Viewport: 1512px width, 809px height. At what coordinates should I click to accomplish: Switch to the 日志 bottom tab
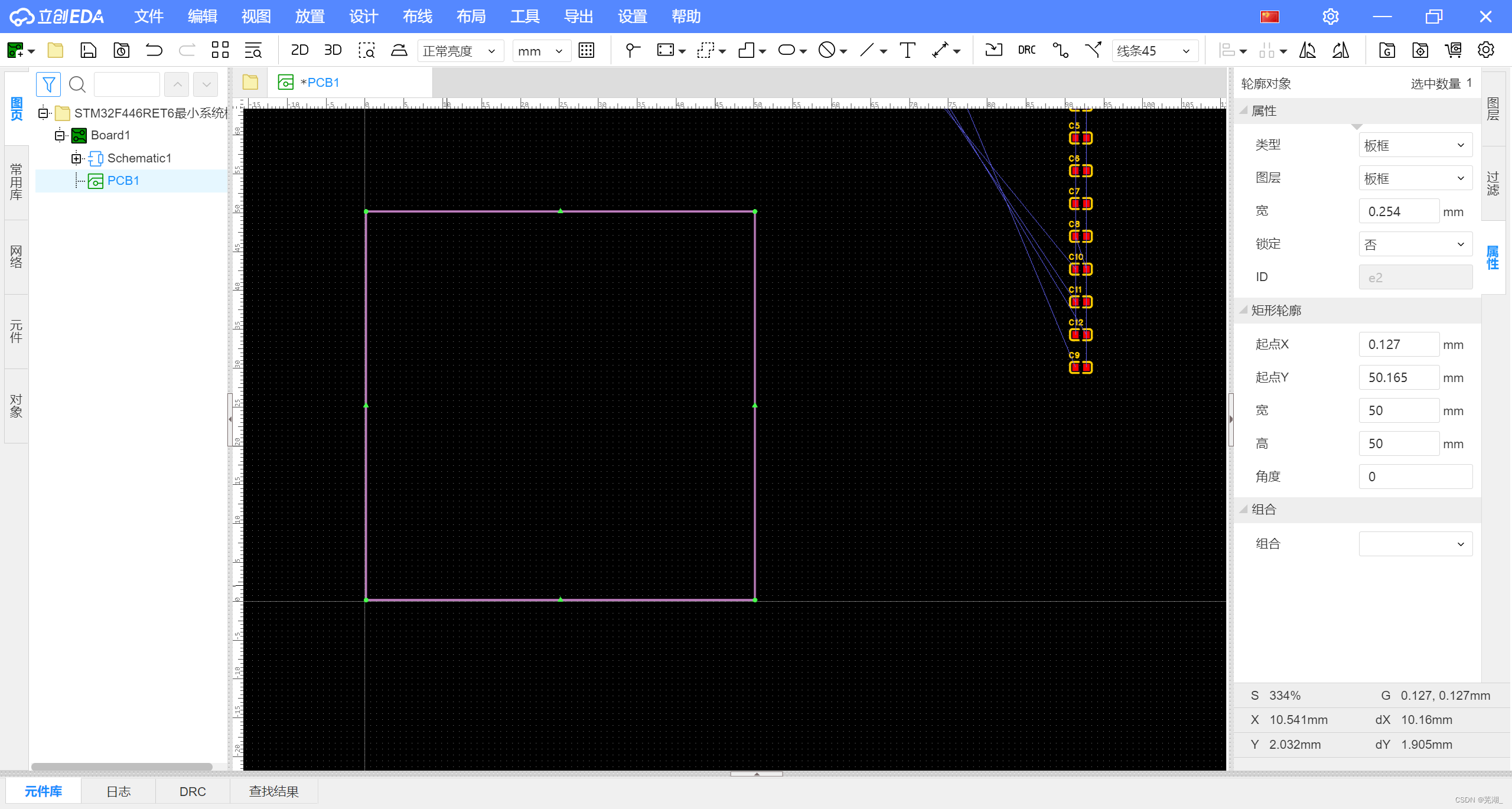pos(118,791)
